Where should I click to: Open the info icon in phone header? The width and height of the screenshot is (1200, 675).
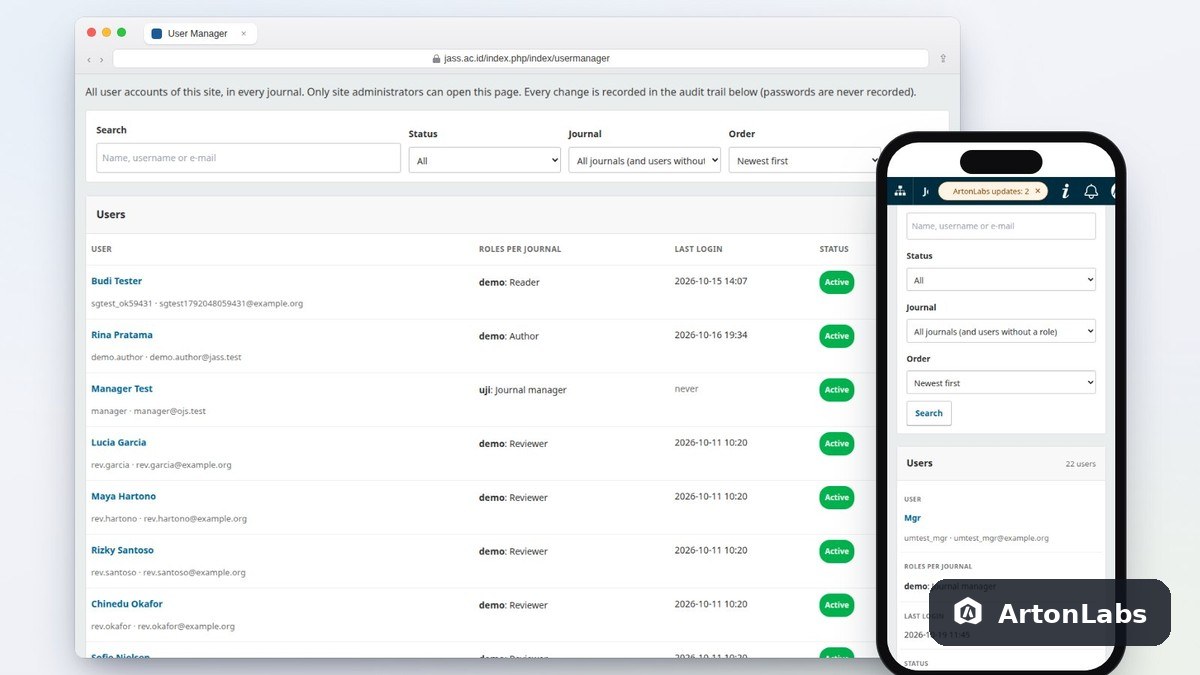(x=1065, y=191)
